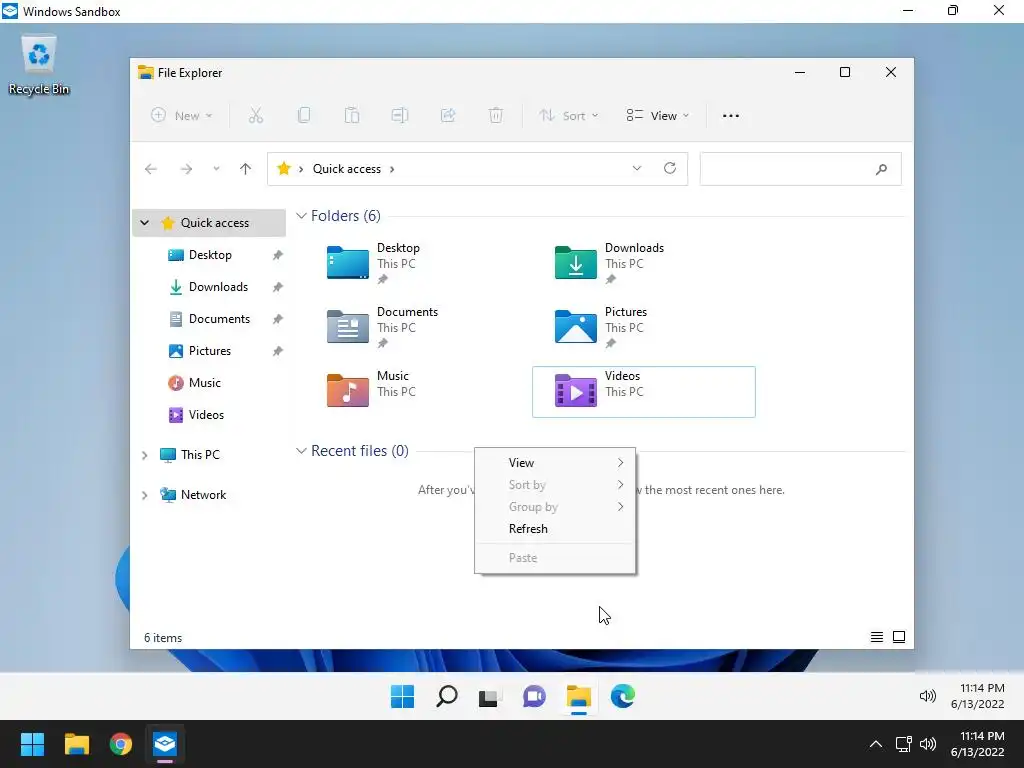The image size is (1024, 768).
Task: Click the Cut scissors icon in toolbar
Action: coord(255,116)
